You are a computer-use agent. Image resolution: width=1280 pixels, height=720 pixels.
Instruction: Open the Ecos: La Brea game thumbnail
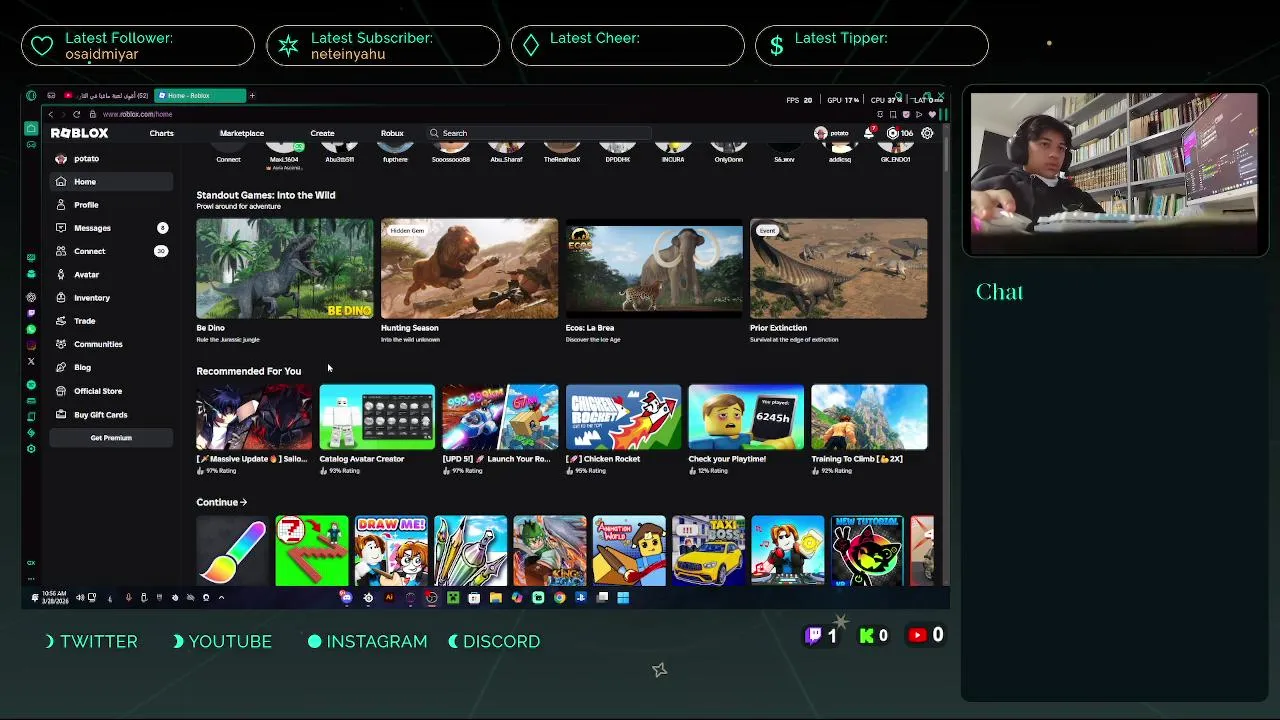point(654,269)
